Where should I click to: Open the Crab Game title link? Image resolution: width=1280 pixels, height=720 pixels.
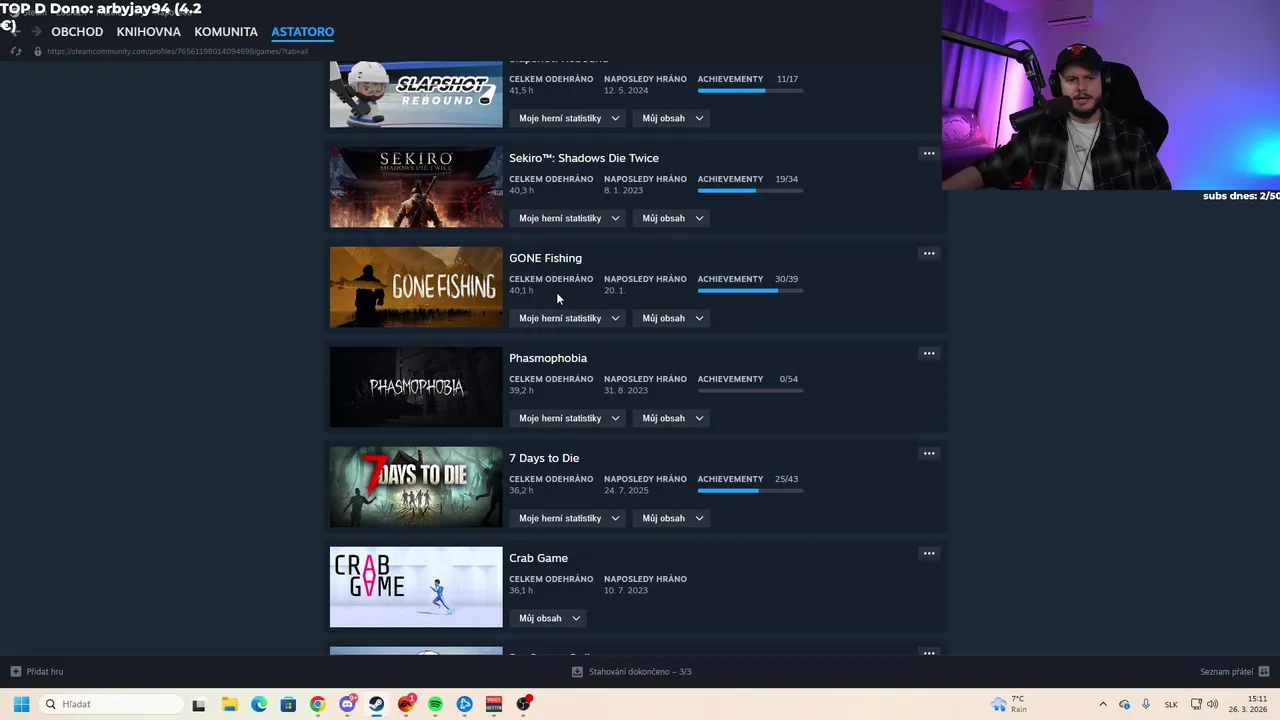pyautogui.click(x=538, y=558)
